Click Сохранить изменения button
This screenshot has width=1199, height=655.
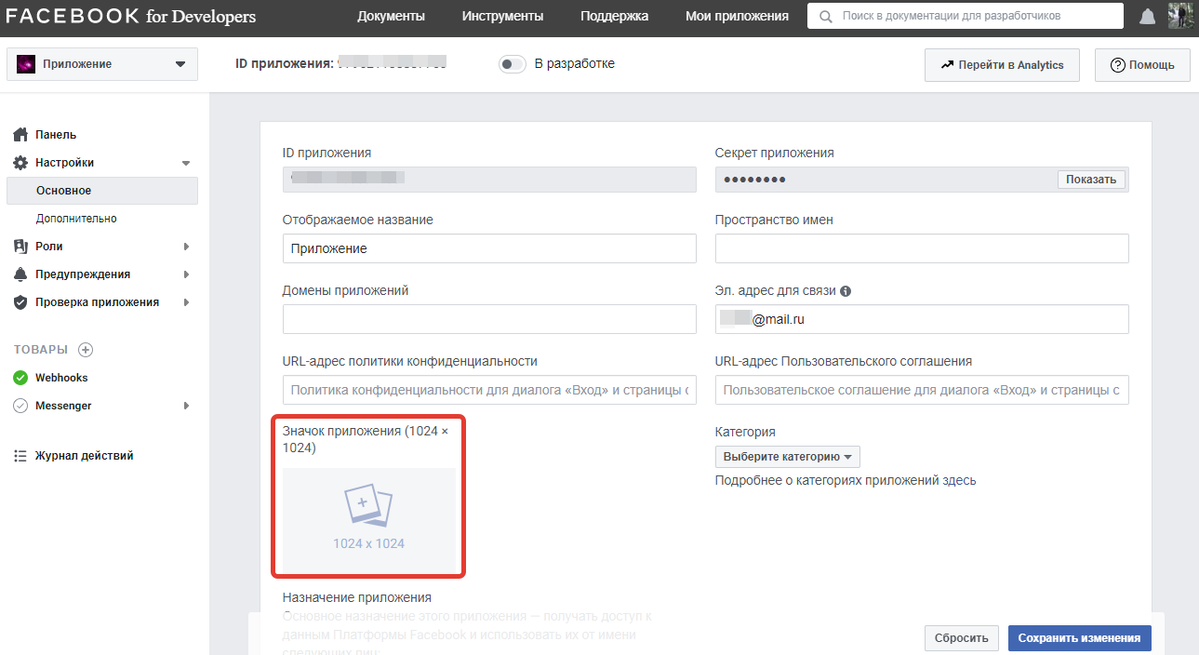tap(1079, 638)
